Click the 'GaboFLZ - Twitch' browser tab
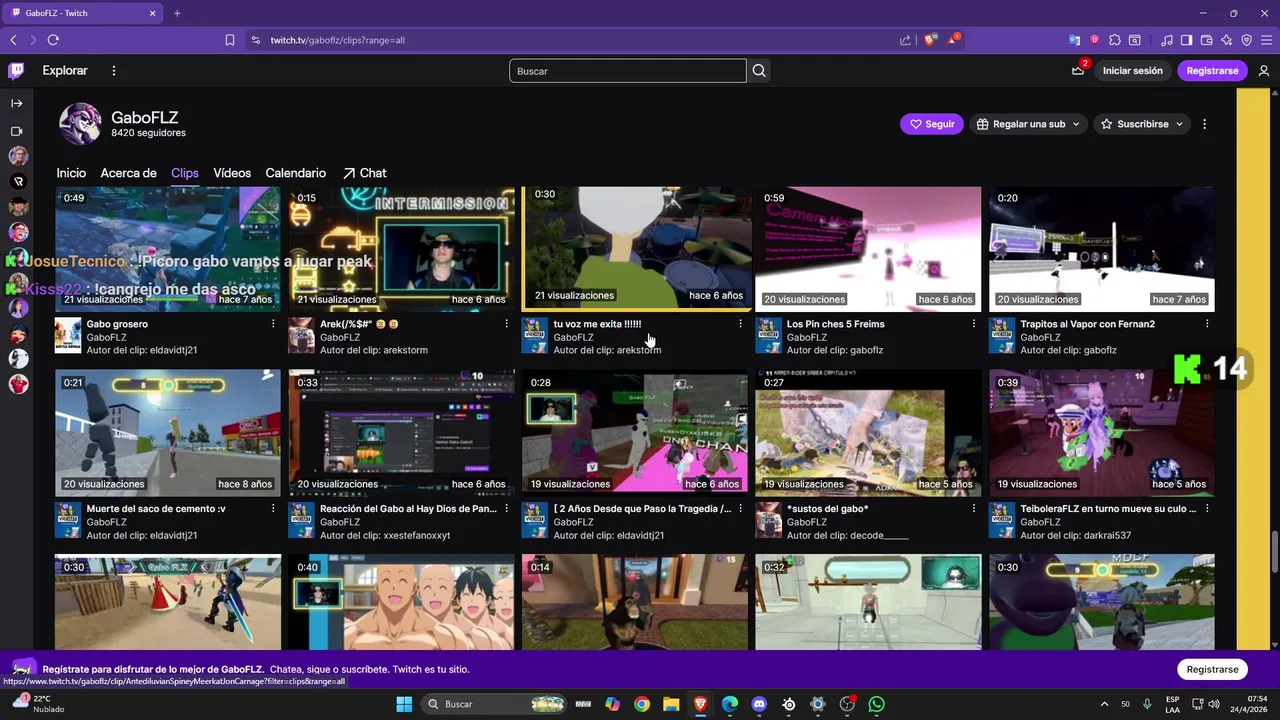Screen dimensions: 1280x720 pos(84,13)
